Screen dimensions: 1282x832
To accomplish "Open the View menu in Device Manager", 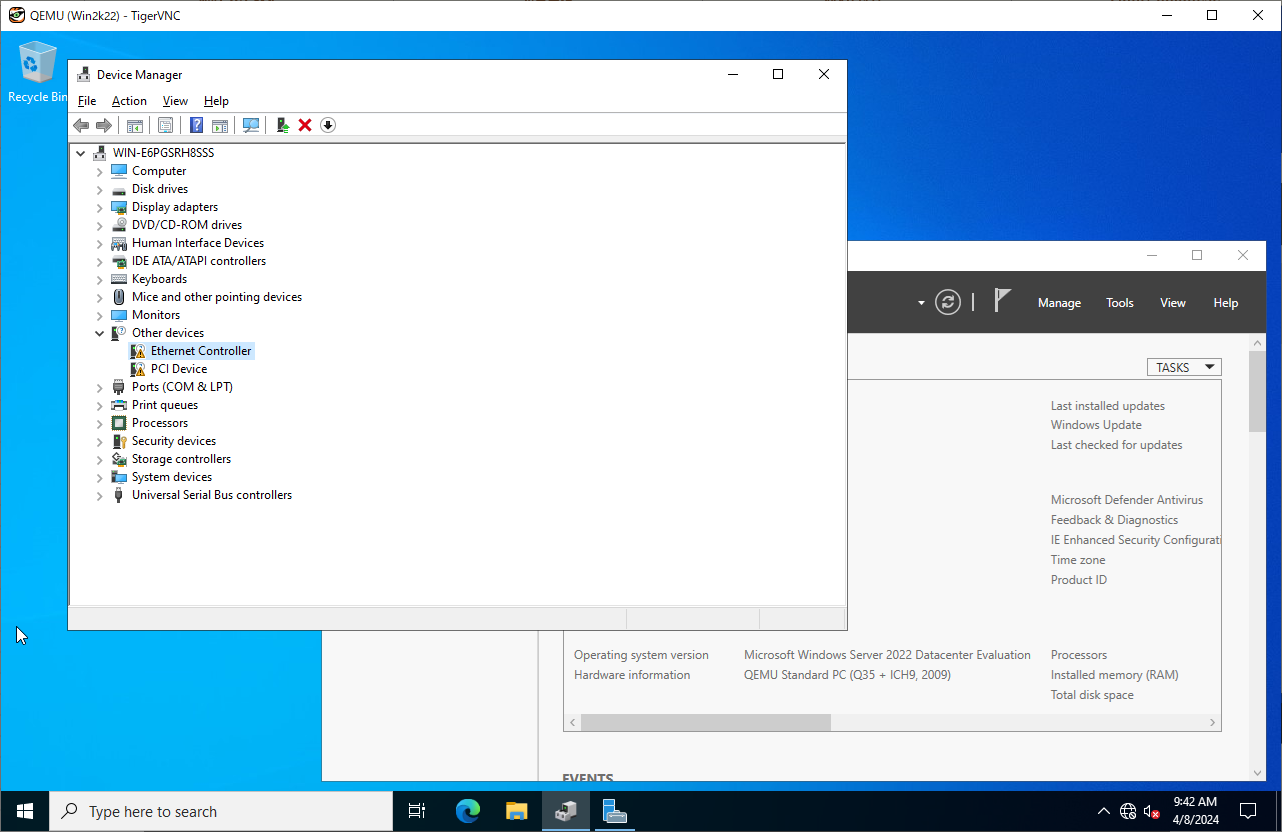I will click(175, 101).
